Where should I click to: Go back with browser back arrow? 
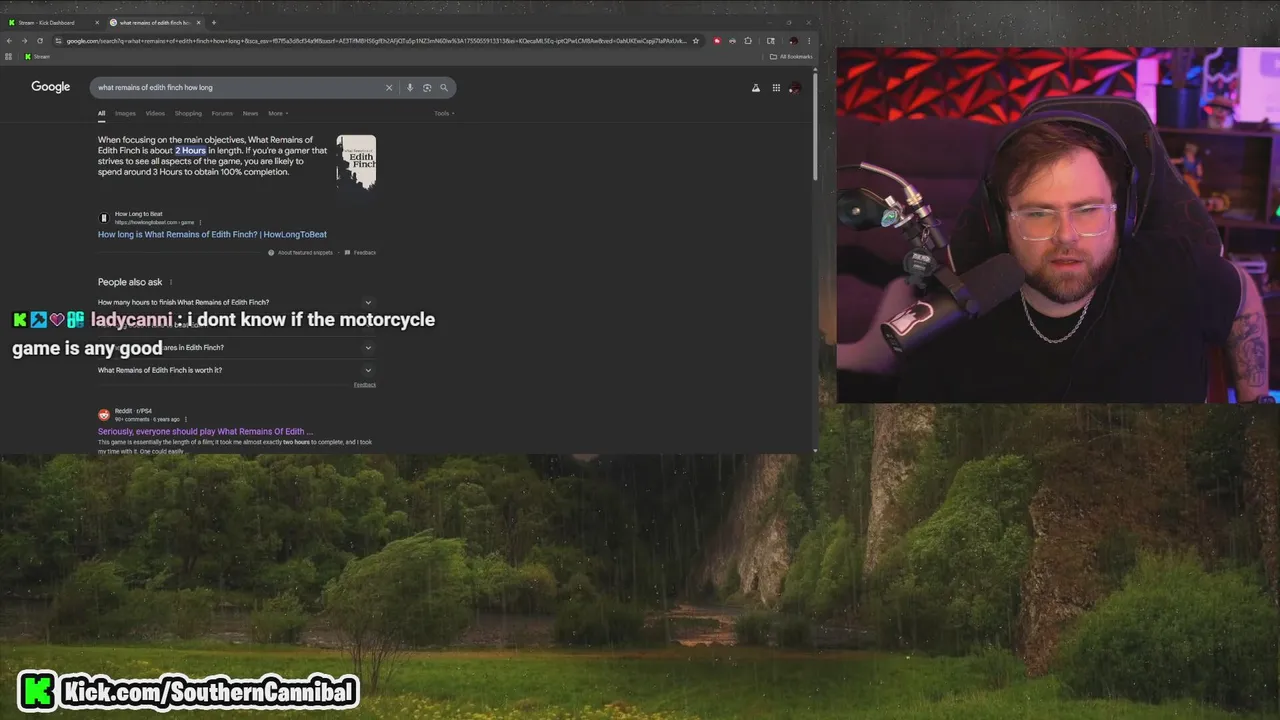pos(9,41)
